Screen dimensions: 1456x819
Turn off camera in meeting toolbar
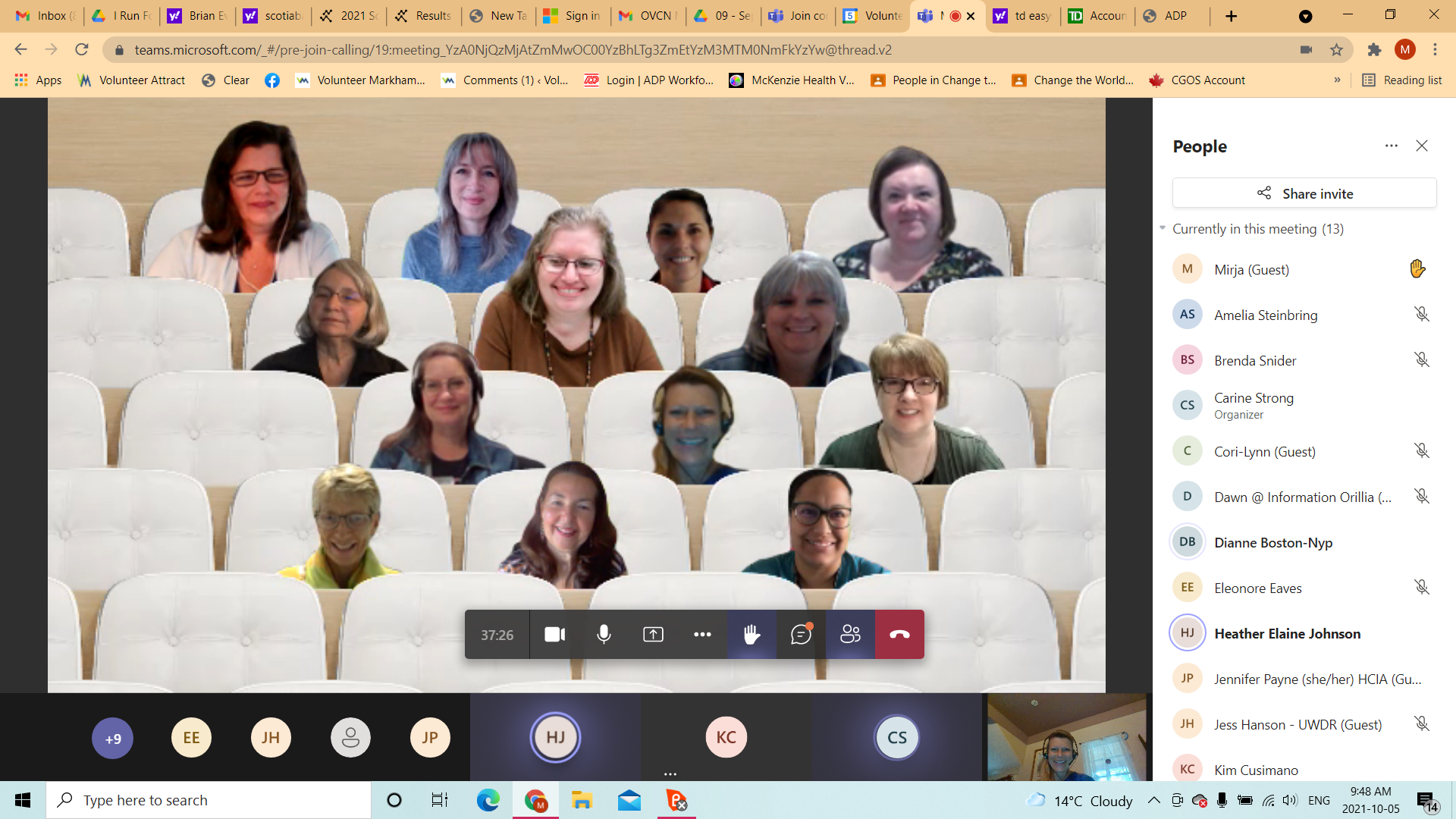554,635
